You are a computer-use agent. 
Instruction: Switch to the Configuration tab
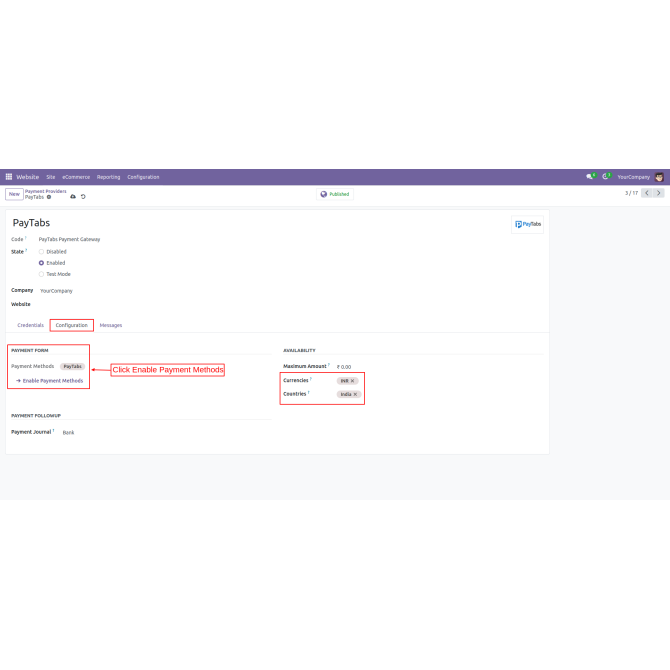coord(72,325)
